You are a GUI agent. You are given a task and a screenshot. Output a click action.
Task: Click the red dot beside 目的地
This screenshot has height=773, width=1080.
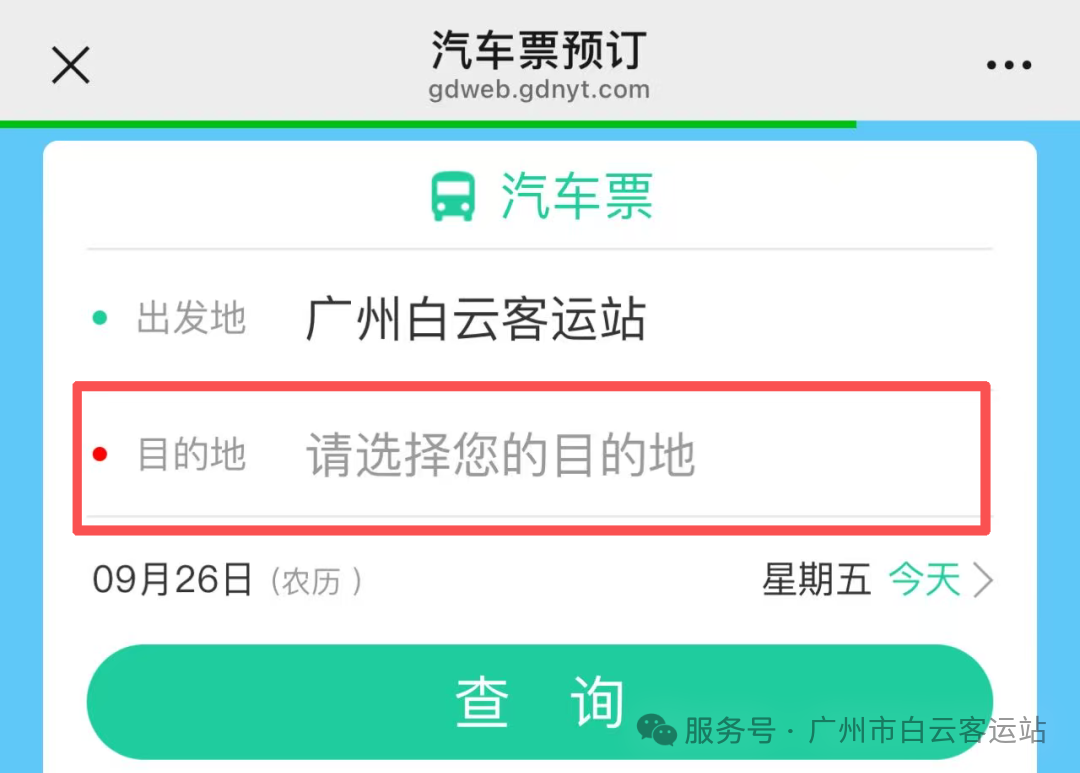[x=100, y=456]
